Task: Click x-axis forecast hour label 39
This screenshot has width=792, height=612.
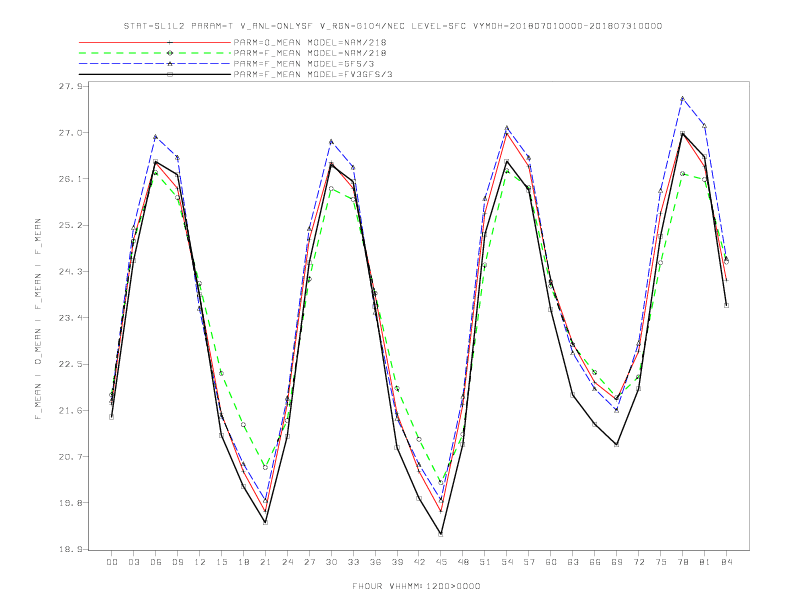Action: click(x=397, y=562)
